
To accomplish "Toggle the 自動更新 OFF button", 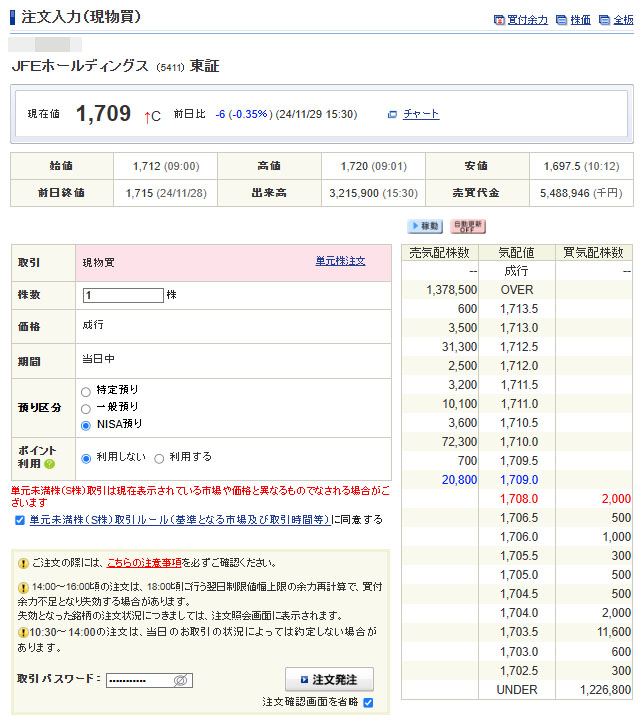I will pyautogui.click(x=467, y=227).
